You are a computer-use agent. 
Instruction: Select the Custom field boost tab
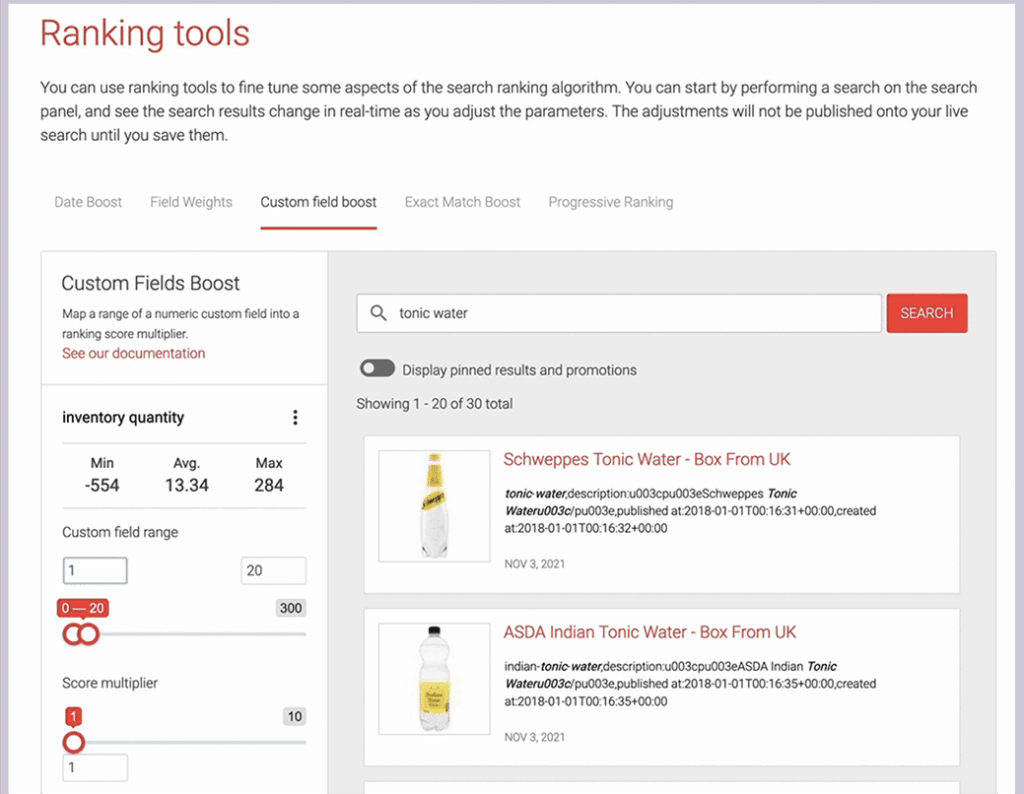[318, 202]
